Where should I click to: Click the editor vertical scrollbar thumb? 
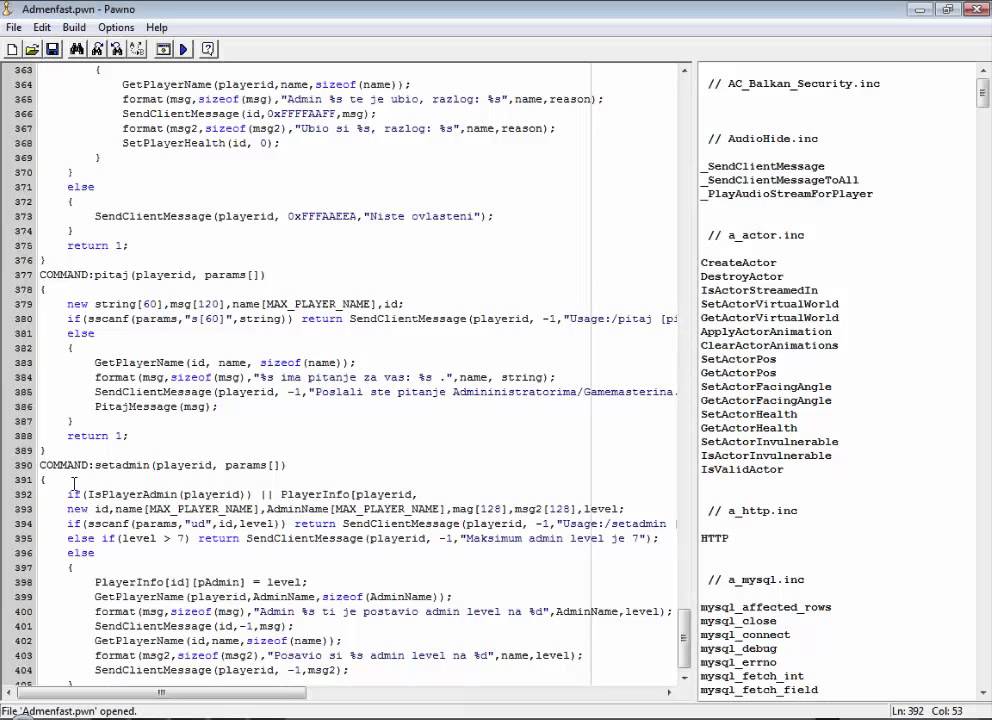pyautogui.click(x=685, y=637)
